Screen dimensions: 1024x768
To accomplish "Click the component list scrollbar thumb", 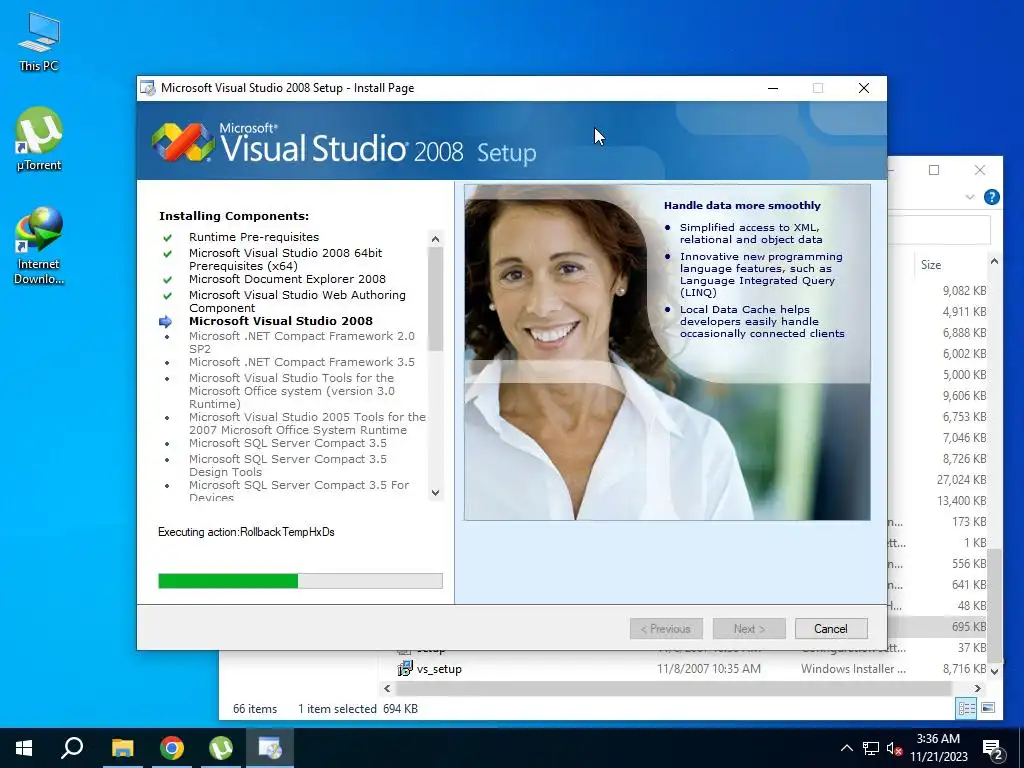I will click(436, 298).
